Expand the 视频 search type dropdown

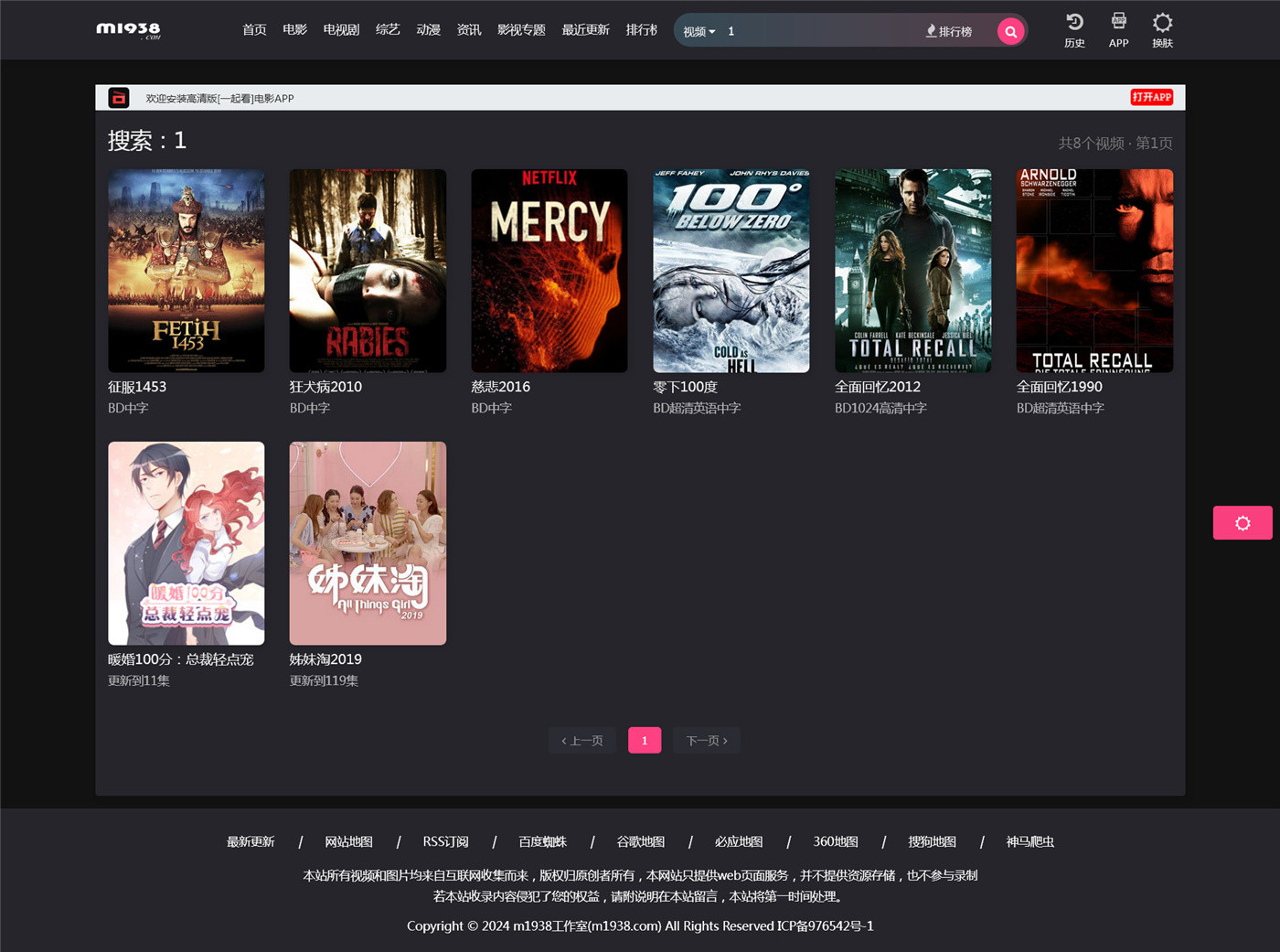[x=699, y=31]
